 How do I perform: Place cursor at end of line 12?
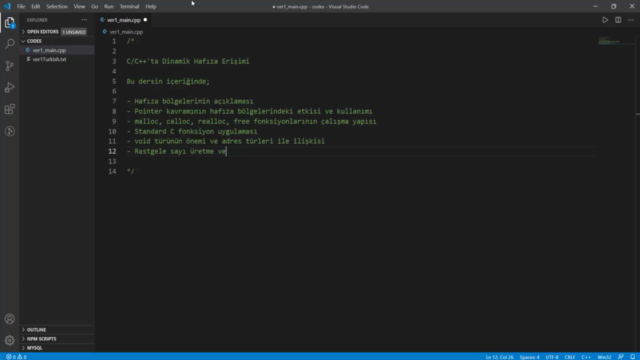click(x=227, y=151)
